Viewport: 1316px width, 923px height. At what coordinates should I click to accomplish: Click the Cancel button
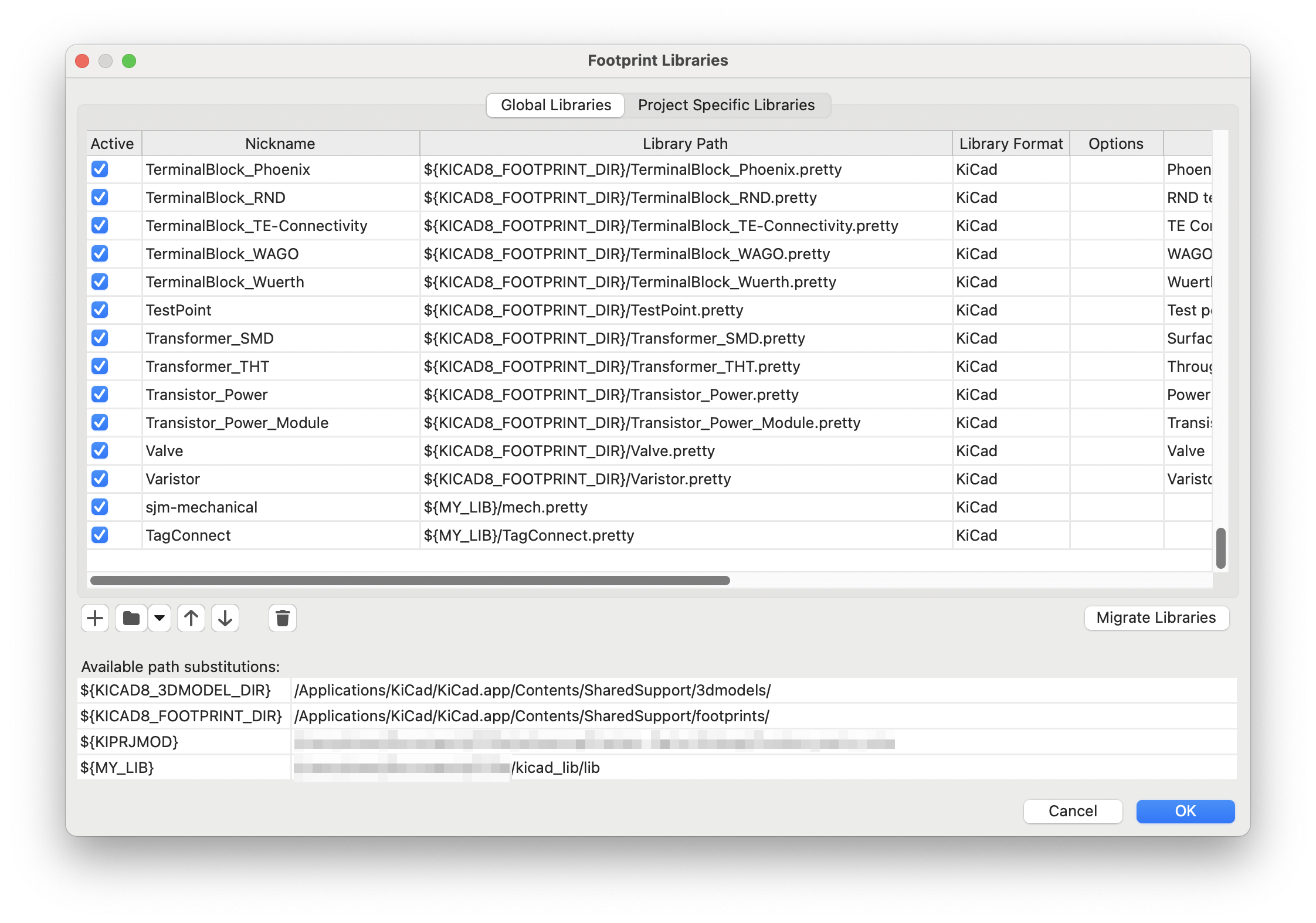coord(1073,811)
